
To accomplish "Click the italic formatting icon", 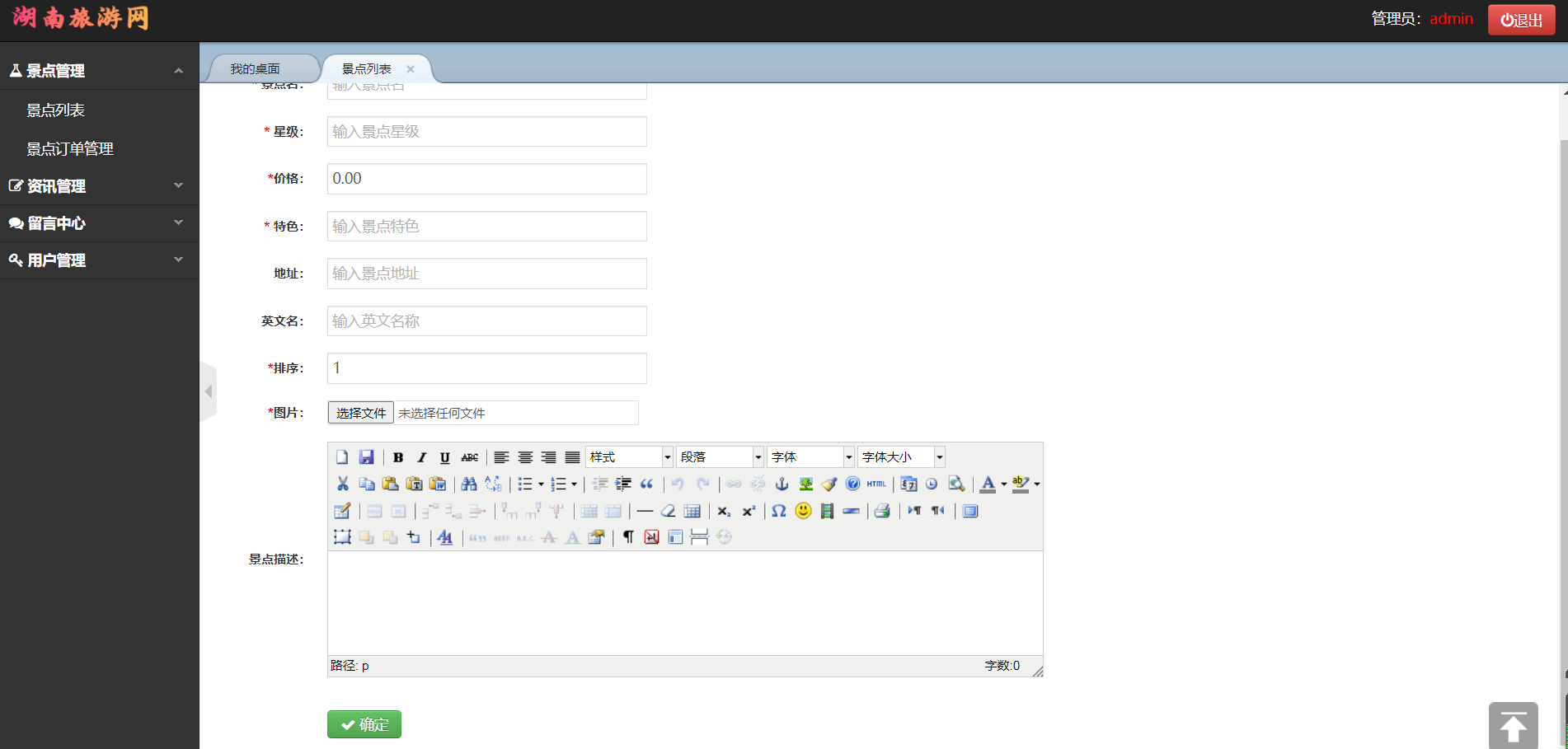I will 421,457.
